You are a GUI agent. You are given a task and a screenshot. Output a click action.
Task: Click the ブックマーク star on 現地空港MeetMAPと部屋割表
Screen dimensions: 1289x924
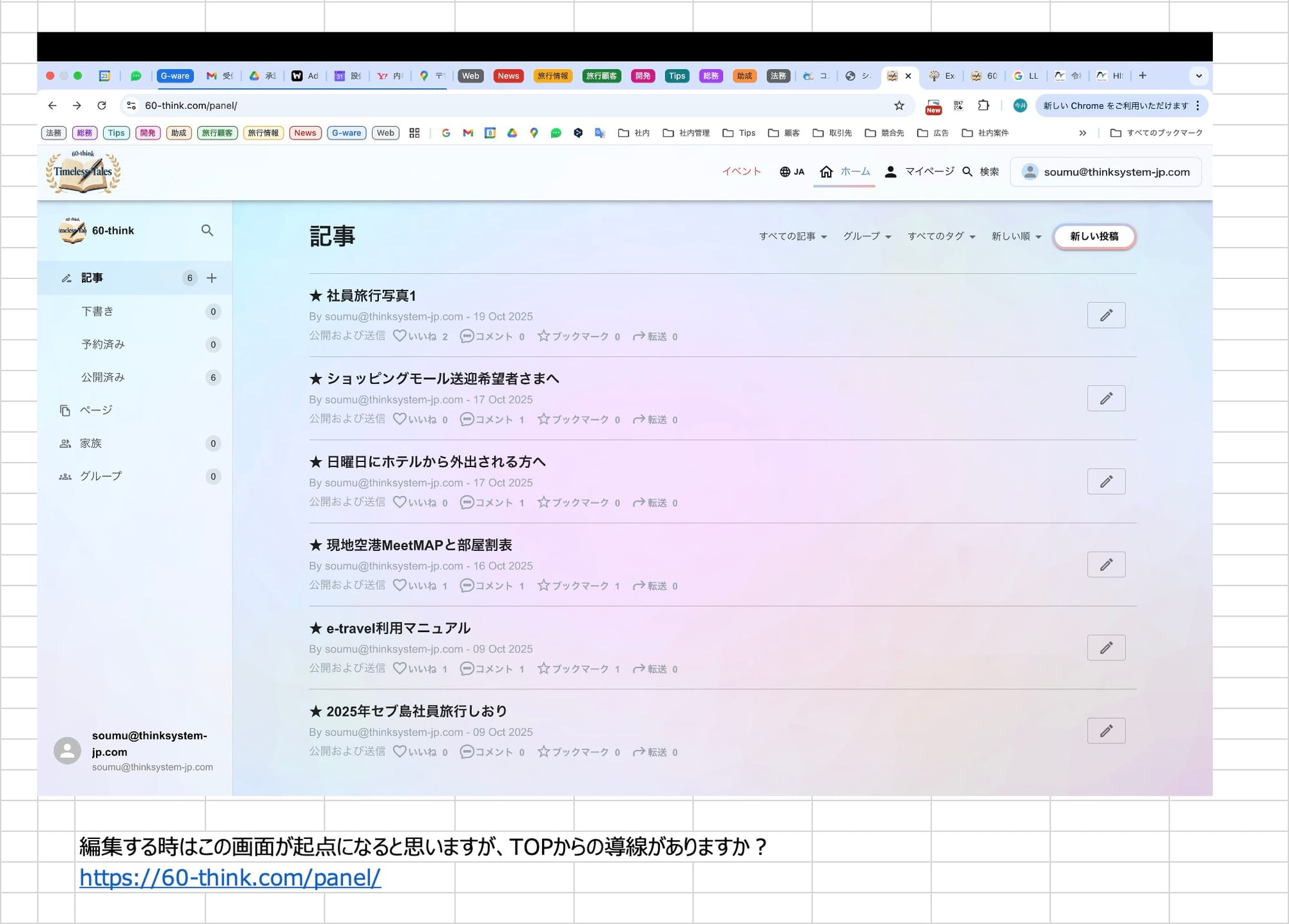544,585
